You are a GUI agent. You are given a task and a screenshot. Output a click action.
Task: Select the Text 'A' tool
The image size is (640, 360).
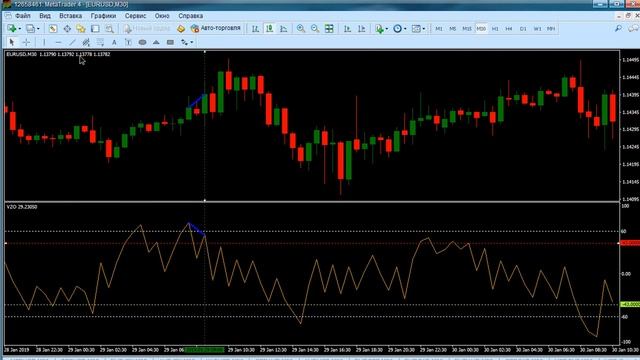(x=114, y=42)
